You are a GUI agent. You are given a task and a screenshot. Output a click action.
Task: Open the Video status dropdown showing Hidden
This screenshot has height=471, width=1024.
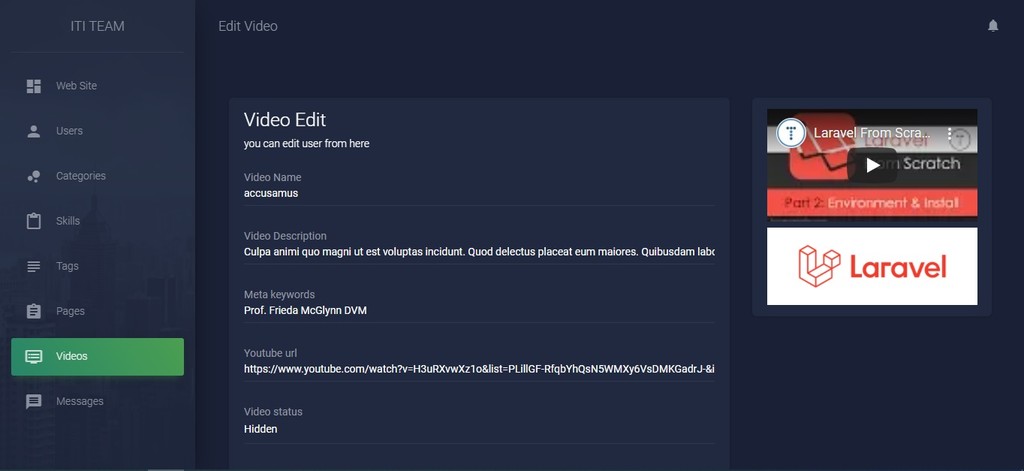click(x=479, y=430)
